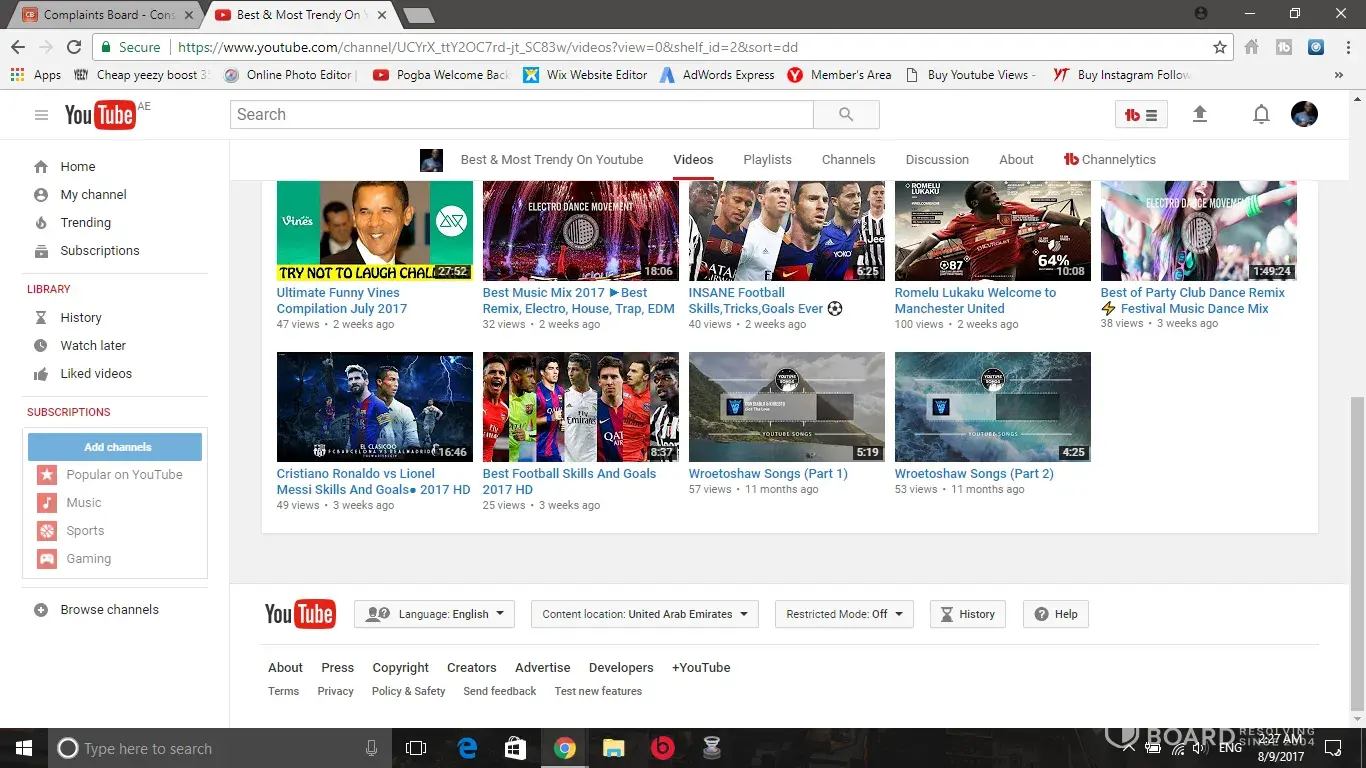Click the TubeBuddy menu icon in header
1366x768 pixels.
tap(1141, 115)
